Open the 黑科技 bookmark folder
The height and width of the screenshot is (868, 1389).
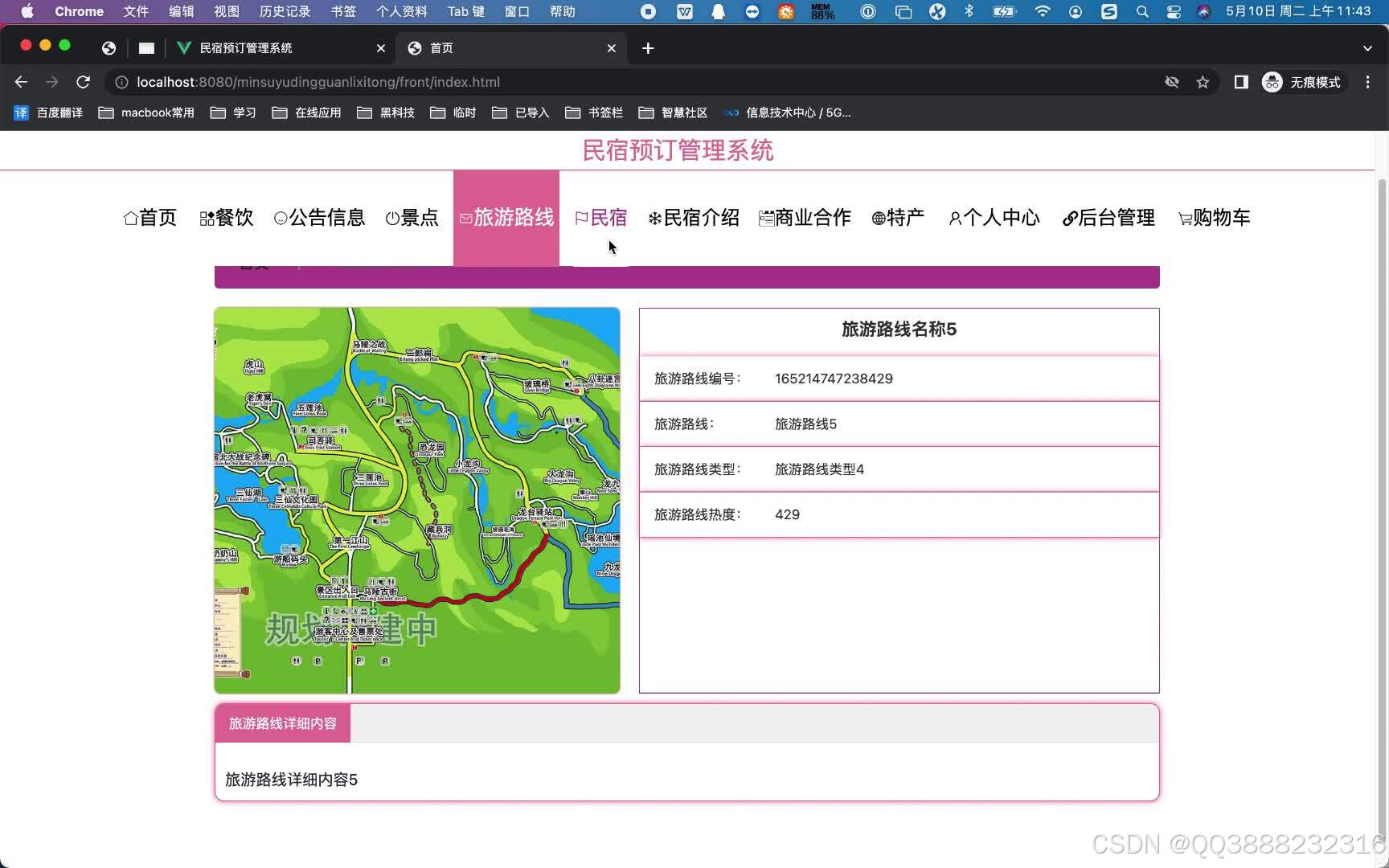point(386,113)
